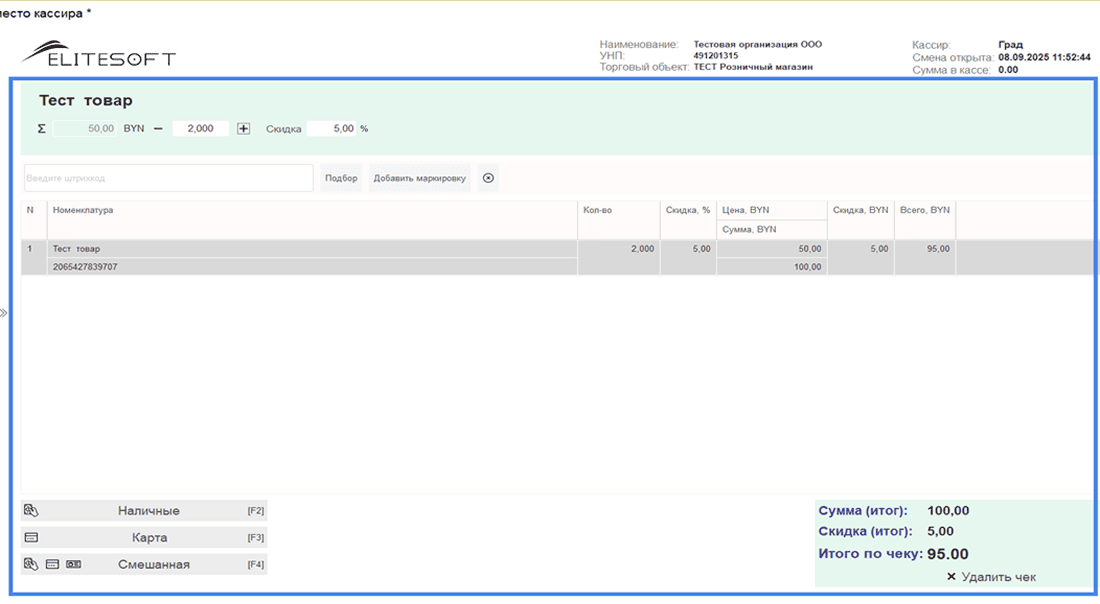Pay with Наличные (cash) button
The height and width of the screenshot is (604, 1100).
tap(148, 511)
